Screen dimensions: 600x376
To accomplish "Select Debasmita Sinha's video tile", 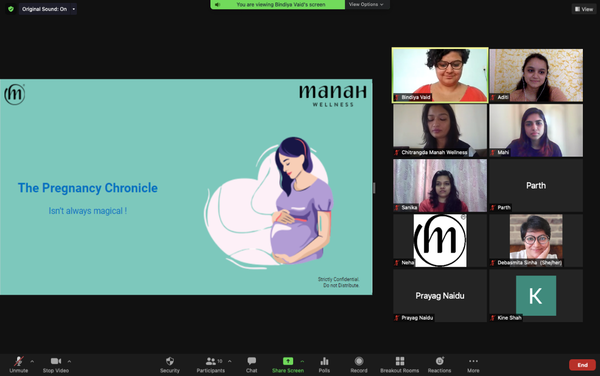I will 536,241.
